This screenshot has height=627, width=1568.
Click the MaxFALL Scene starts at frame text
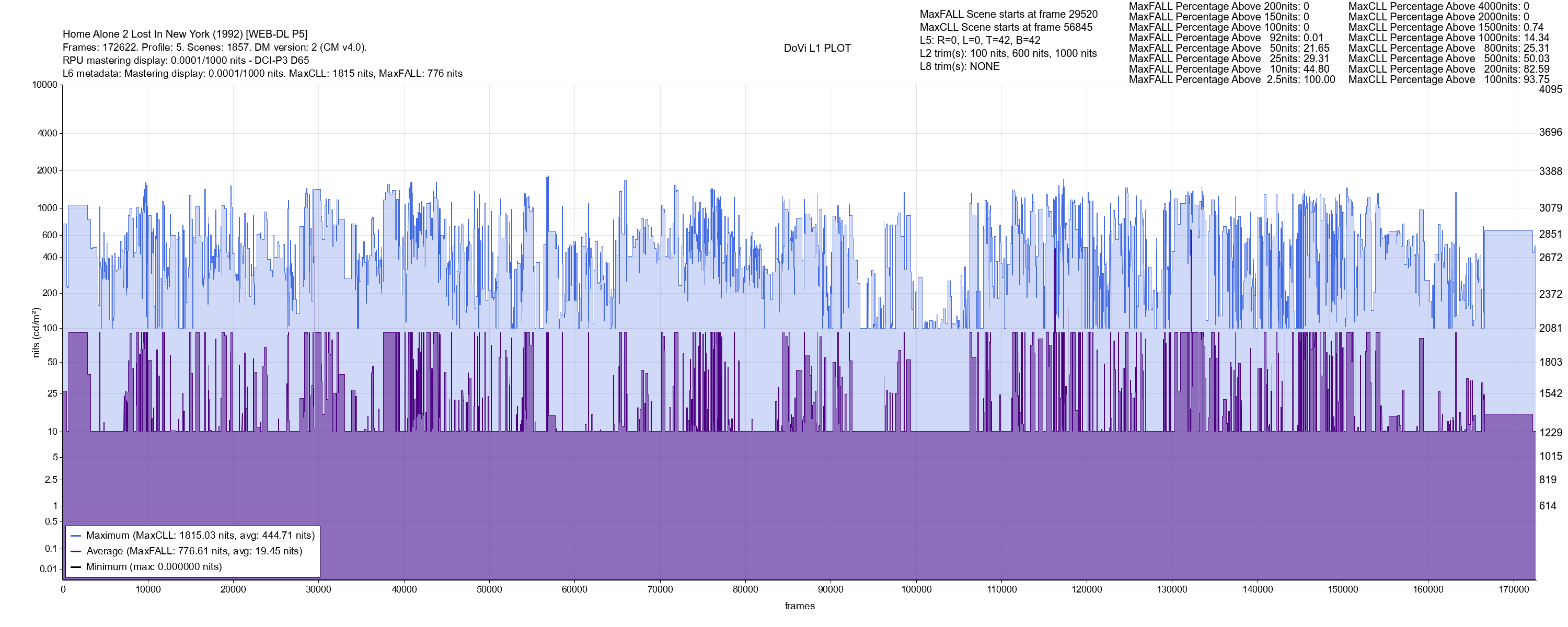1009,14
